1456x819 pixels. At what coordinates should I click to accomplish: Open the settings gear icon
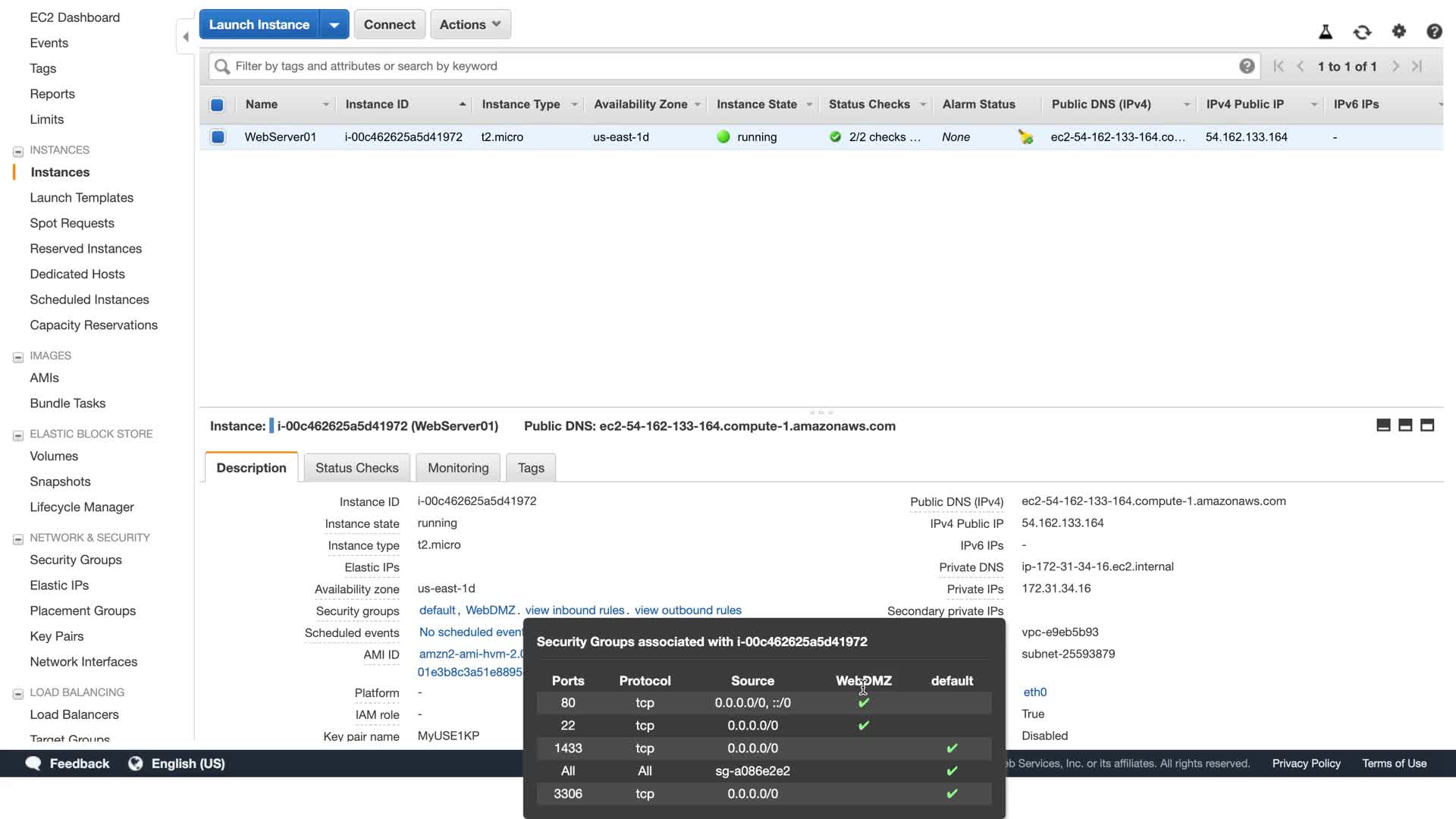click(1398, 31)
